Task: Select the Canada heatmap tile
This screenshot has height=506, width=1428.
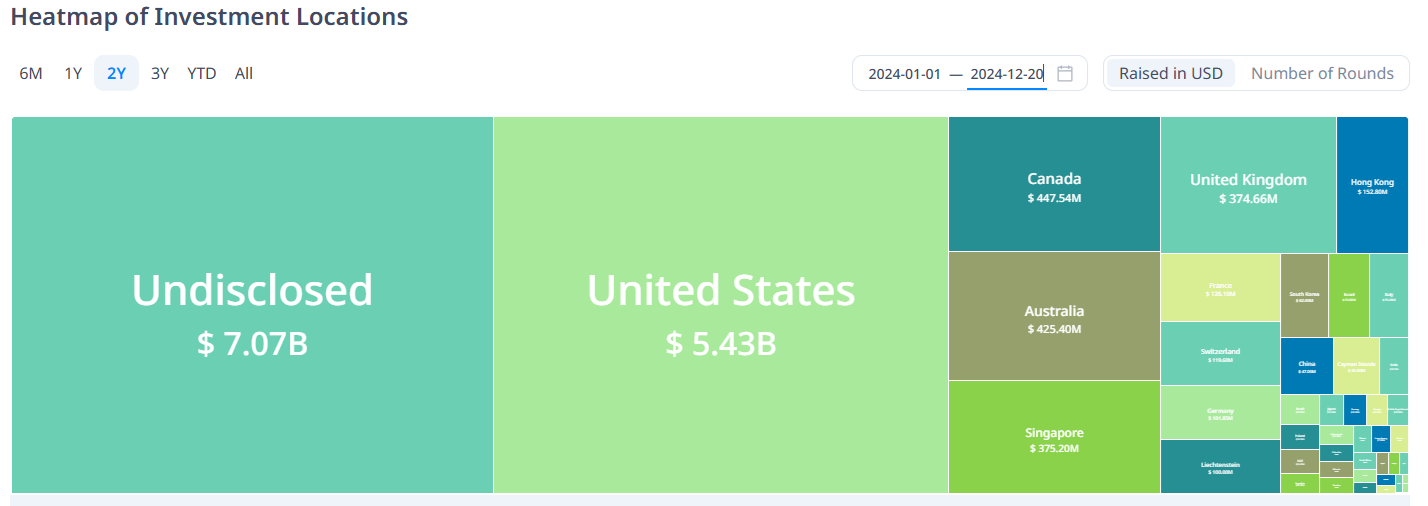Action: [1054, 185]
